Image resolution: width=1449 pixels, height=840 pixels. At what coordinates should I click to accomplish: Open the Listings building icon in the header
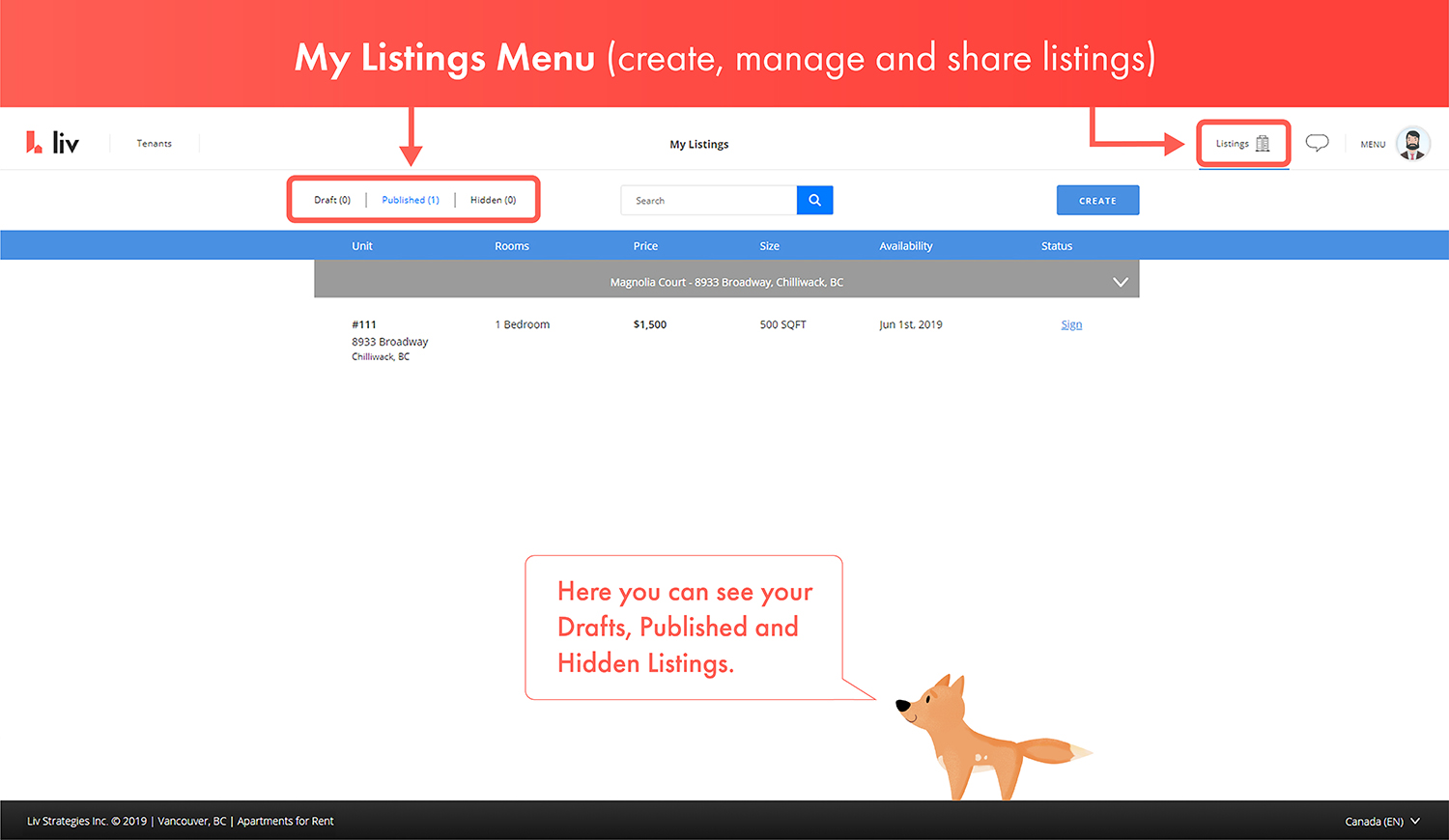(x=1263, y=144)
